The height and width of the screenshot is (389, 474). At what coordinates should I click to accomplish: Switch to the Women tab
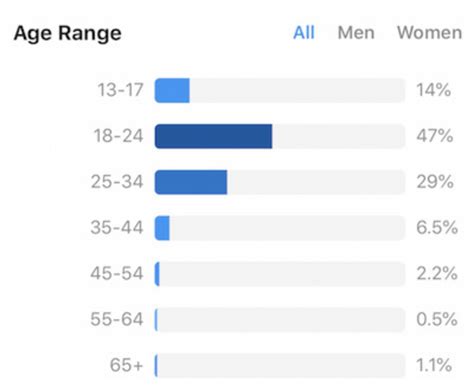[430, 33]
